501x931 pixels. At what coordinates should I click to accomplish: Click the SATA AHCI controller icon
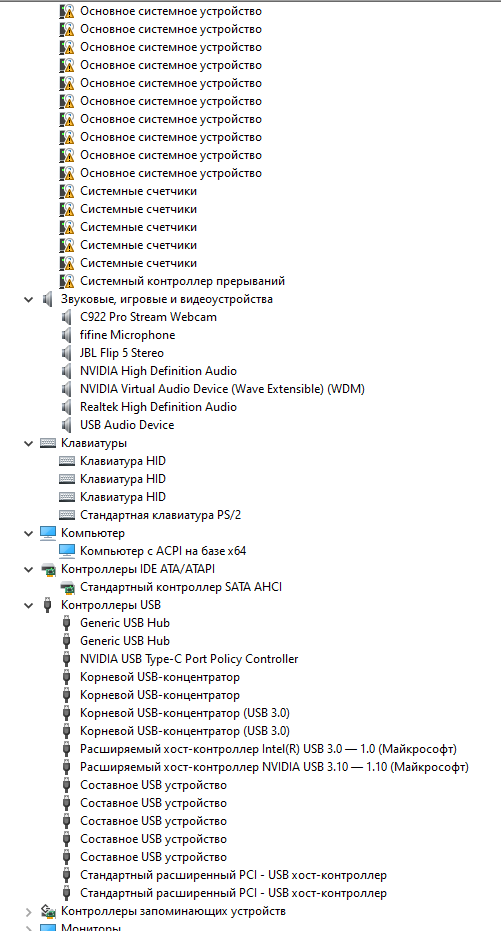click(67, 587)
